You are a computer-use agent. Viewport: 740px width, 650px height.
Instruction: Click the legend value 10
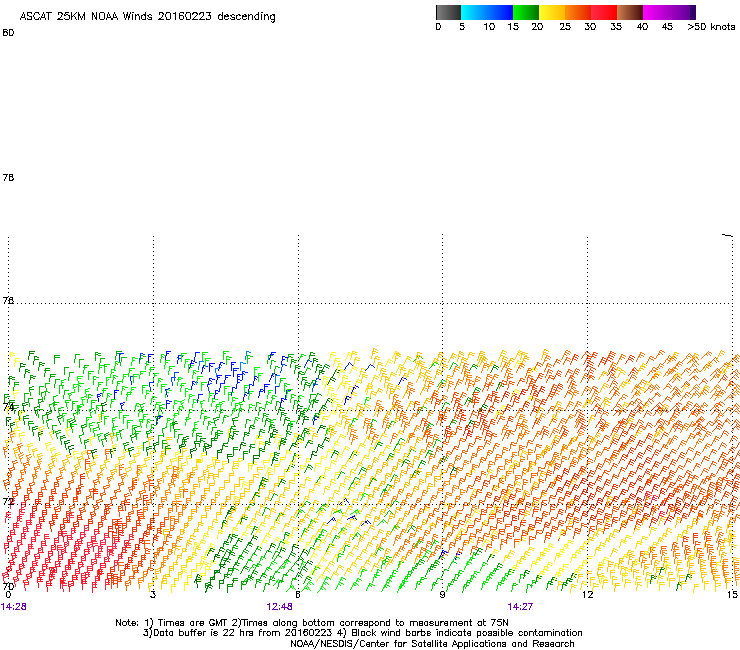click(x=489, y=27)
